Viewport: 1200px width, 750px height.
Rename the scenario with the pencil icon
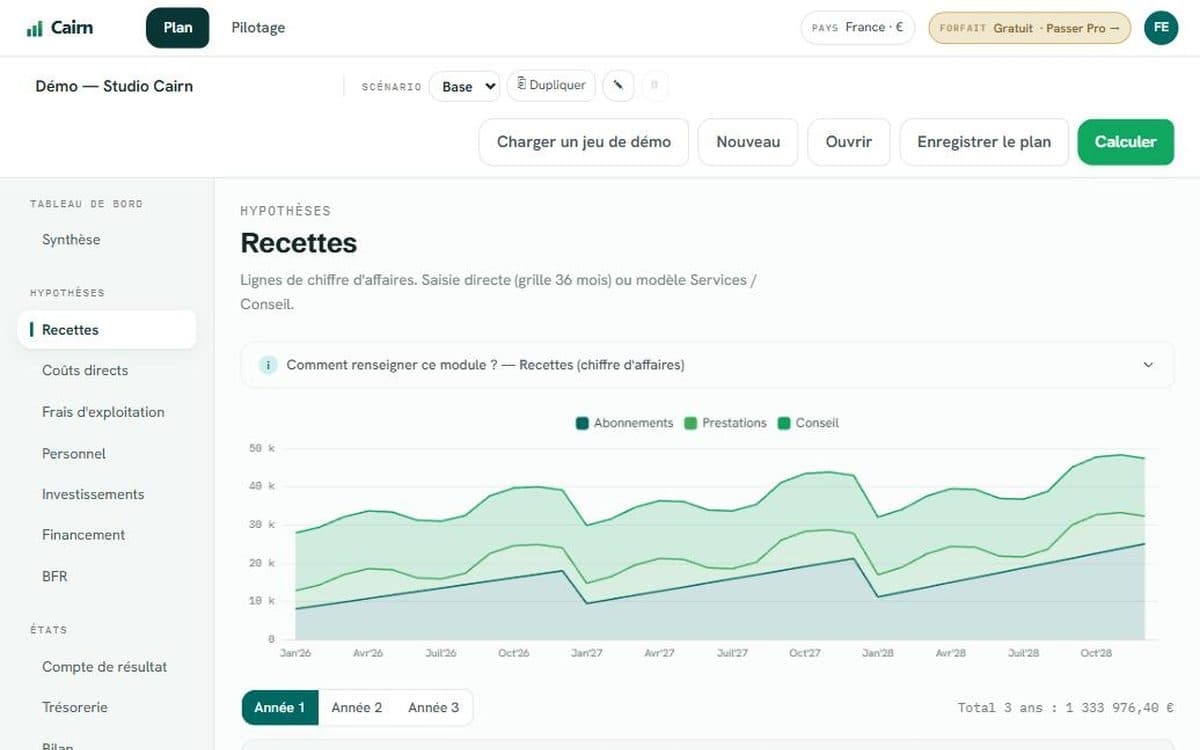pyautogui.click(x=619, y=86)
